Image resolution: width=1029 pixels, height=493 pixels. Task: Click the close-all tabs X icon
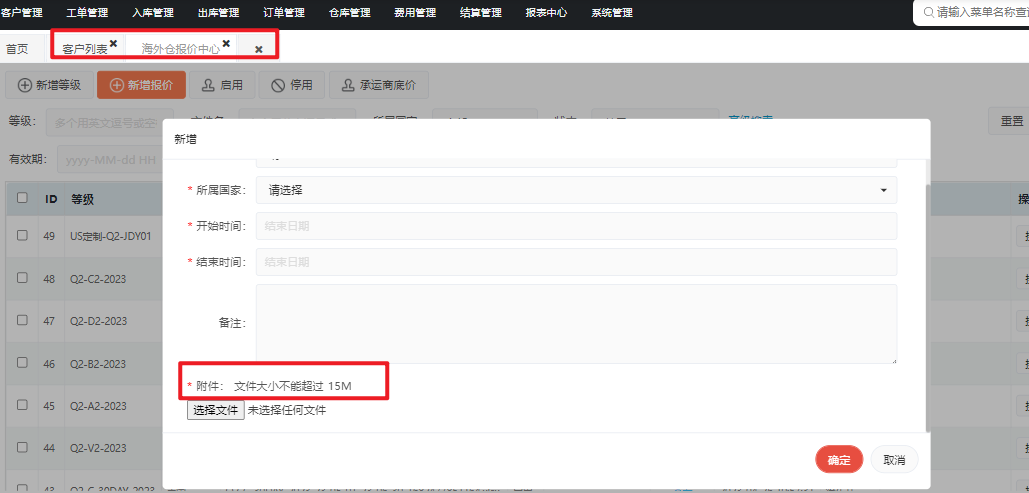coord(259,49)
